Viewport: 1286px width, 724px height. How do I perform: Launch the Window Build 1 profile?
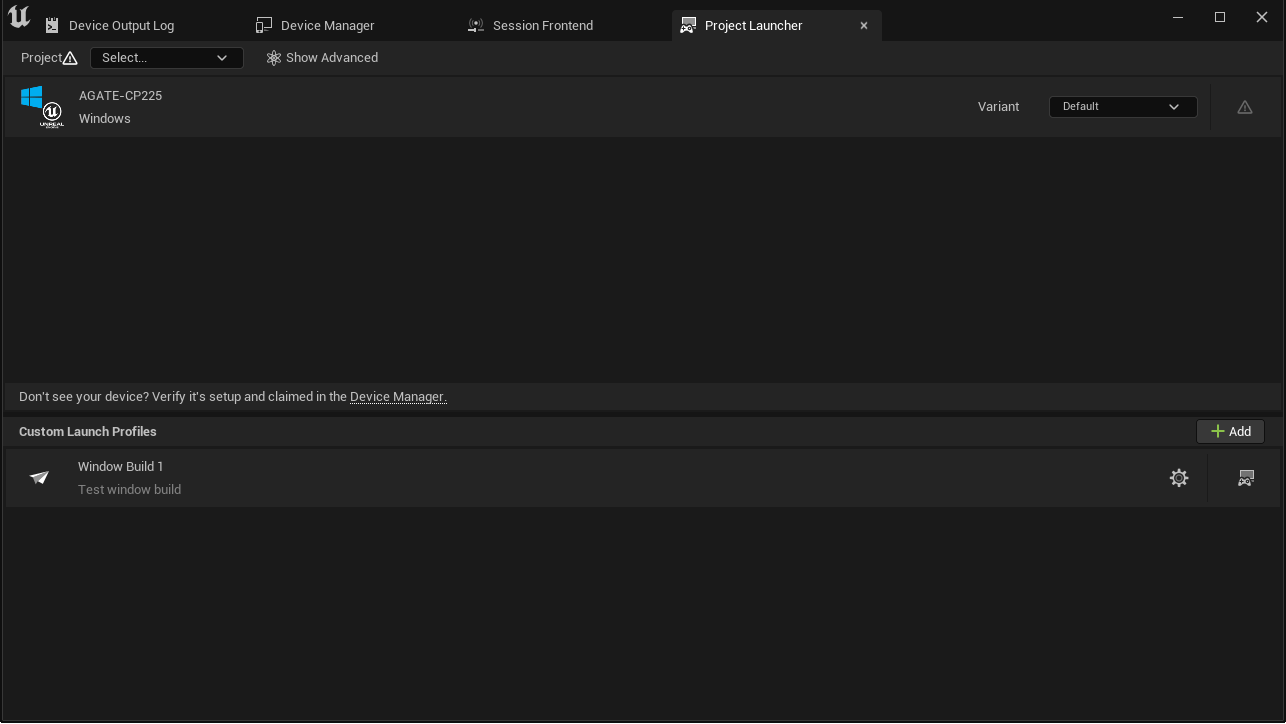(x=1245, y=478)
